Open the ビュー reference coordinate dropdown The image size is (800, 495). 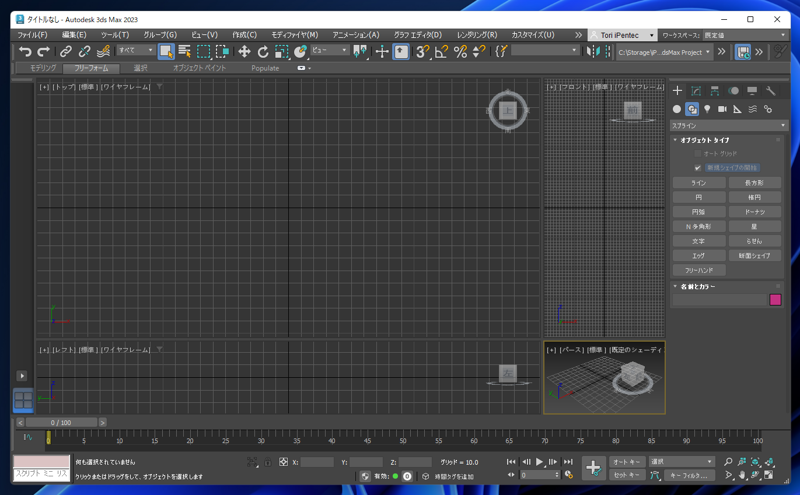tap(330, 50)
